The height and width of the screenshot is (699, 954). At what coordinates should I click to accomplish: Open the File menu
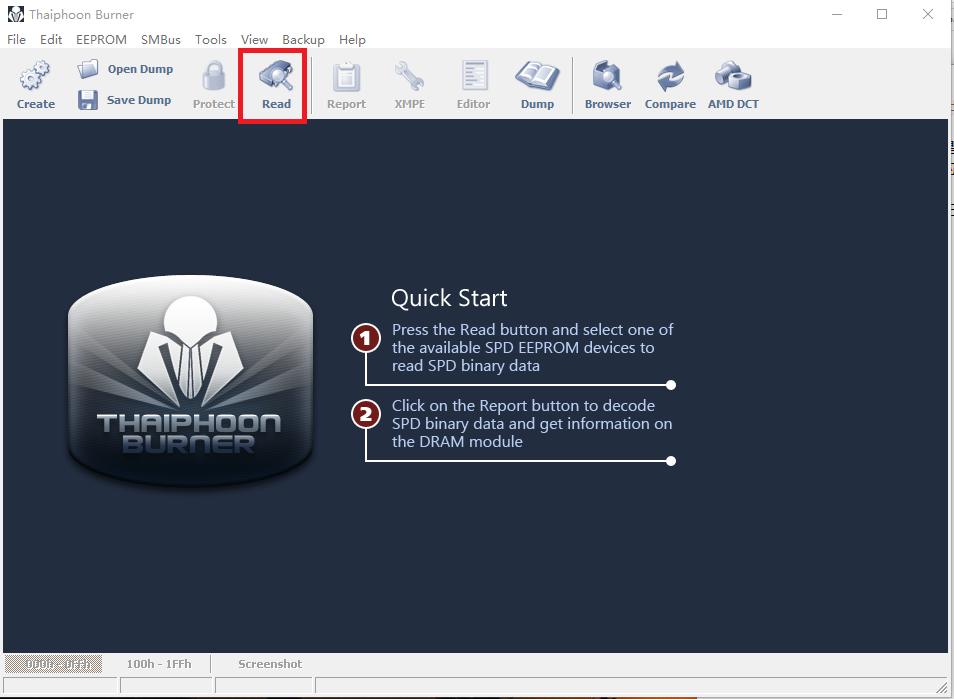click(x=16, y=40)
